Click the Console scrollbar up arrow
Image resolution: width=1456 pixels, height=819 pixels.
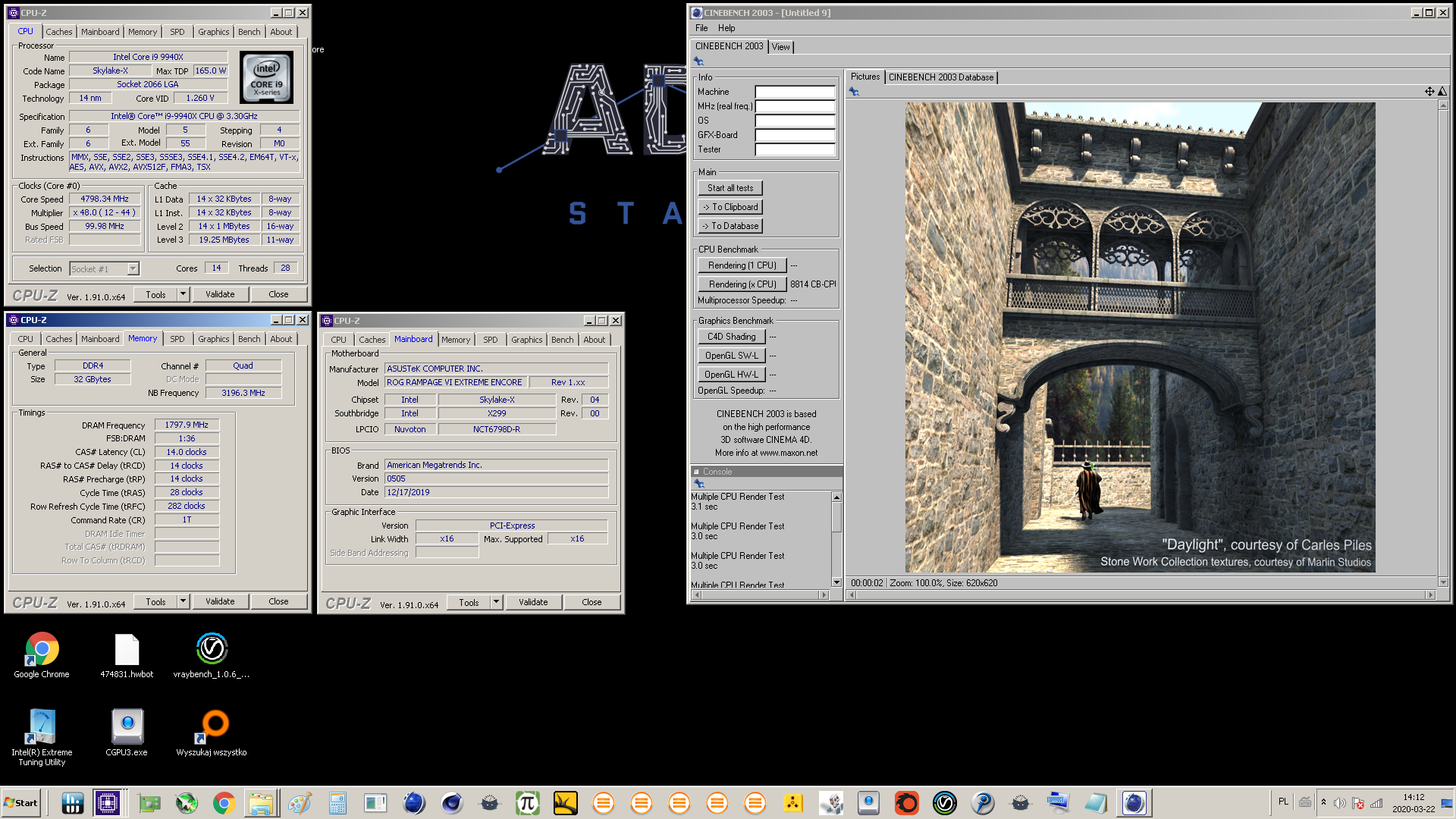click(x=836, y=497)
